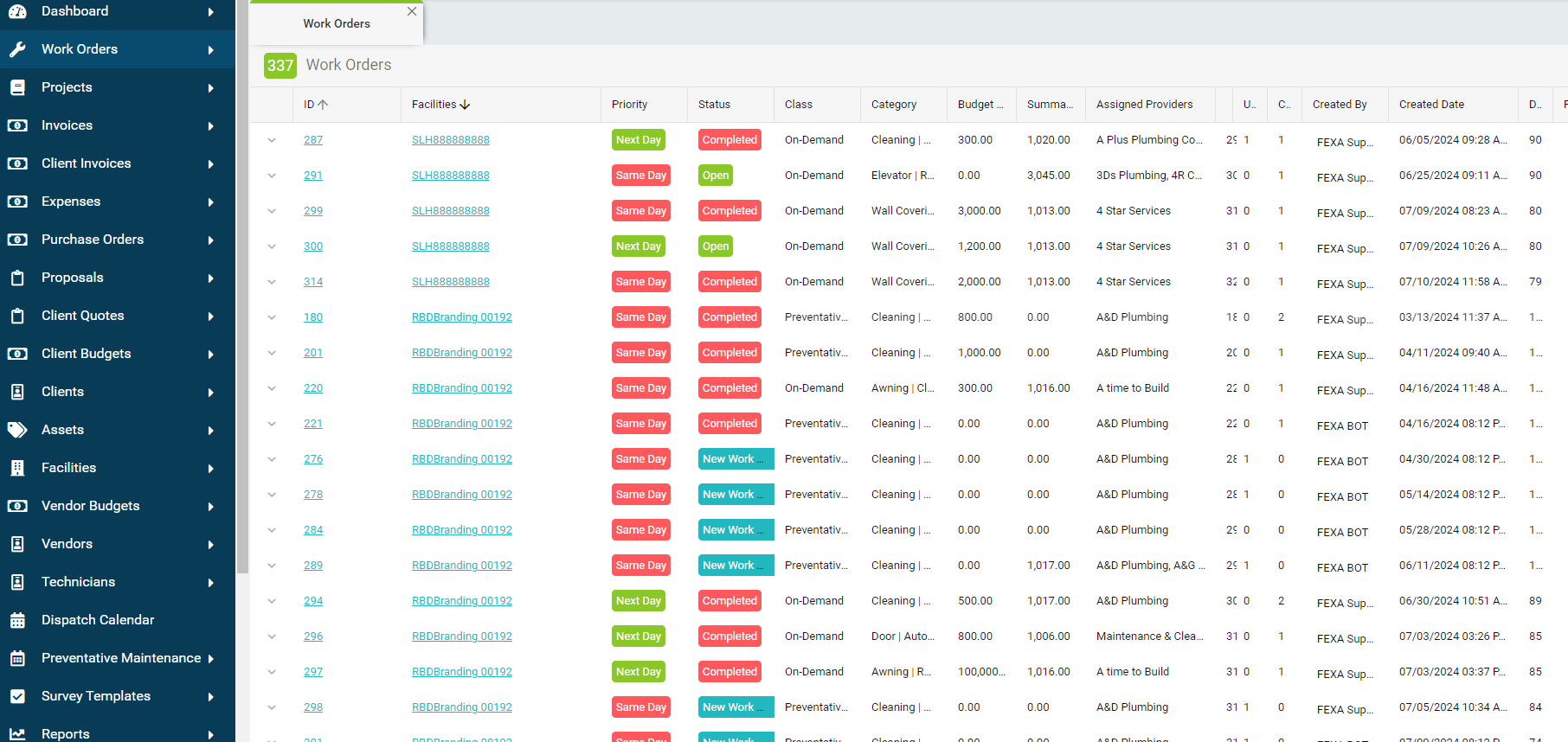Image resolution: width=1568 pixels, height=742 pixels.
Task: Click the Work Orders wrench icon
Action: click(17, 49)
